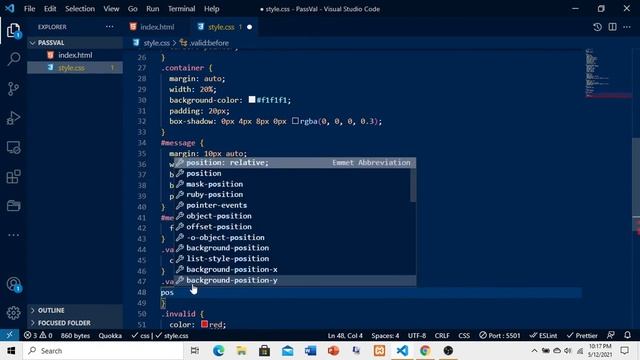Change the CRLF end of line setting

pyautogui.click(x=442, y=336)
